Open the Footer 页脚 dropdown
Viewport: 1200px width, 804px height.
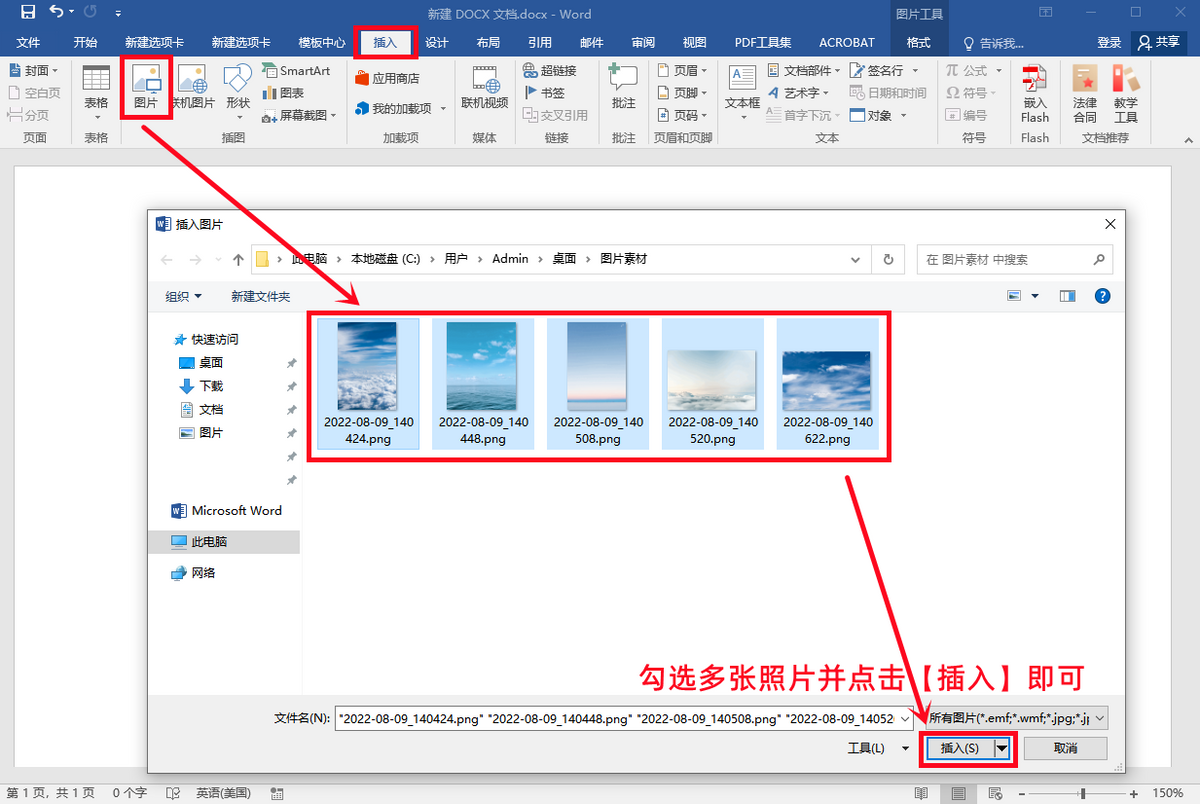pyautogui.click(x=683, y=93)
